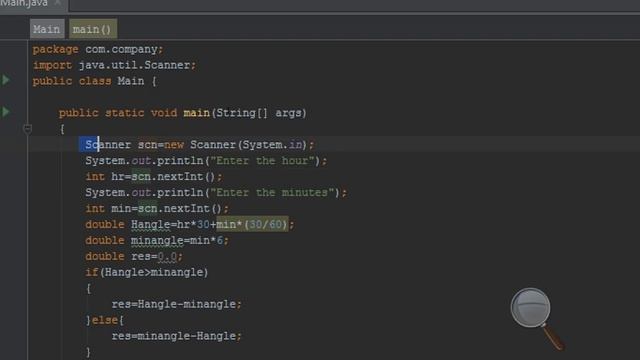The image size is (640, 360).
Task: Click the 'package' keyword
Action: [56, 49]
